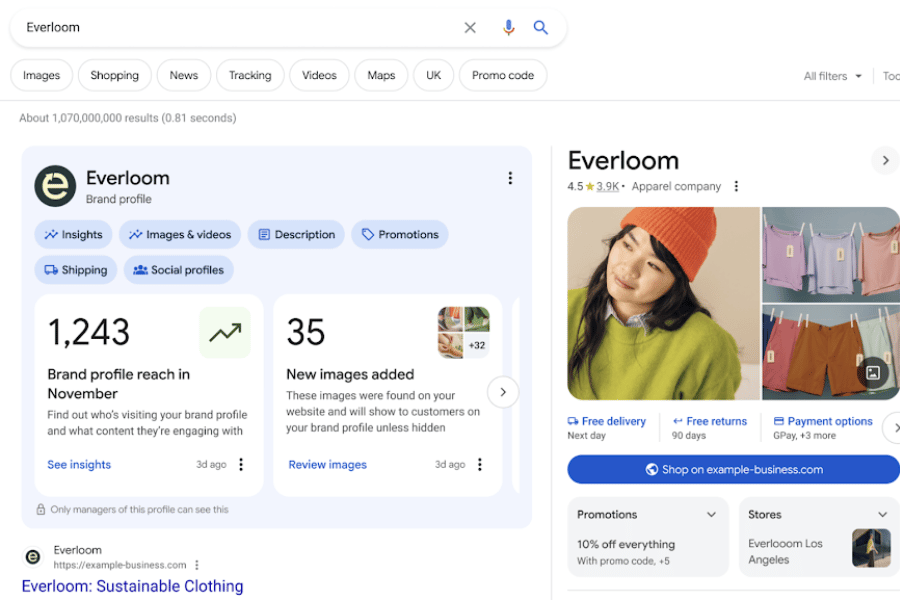900x600 pixels.
Task: Go to next card with carousel arrow
Action: [503, 392]
